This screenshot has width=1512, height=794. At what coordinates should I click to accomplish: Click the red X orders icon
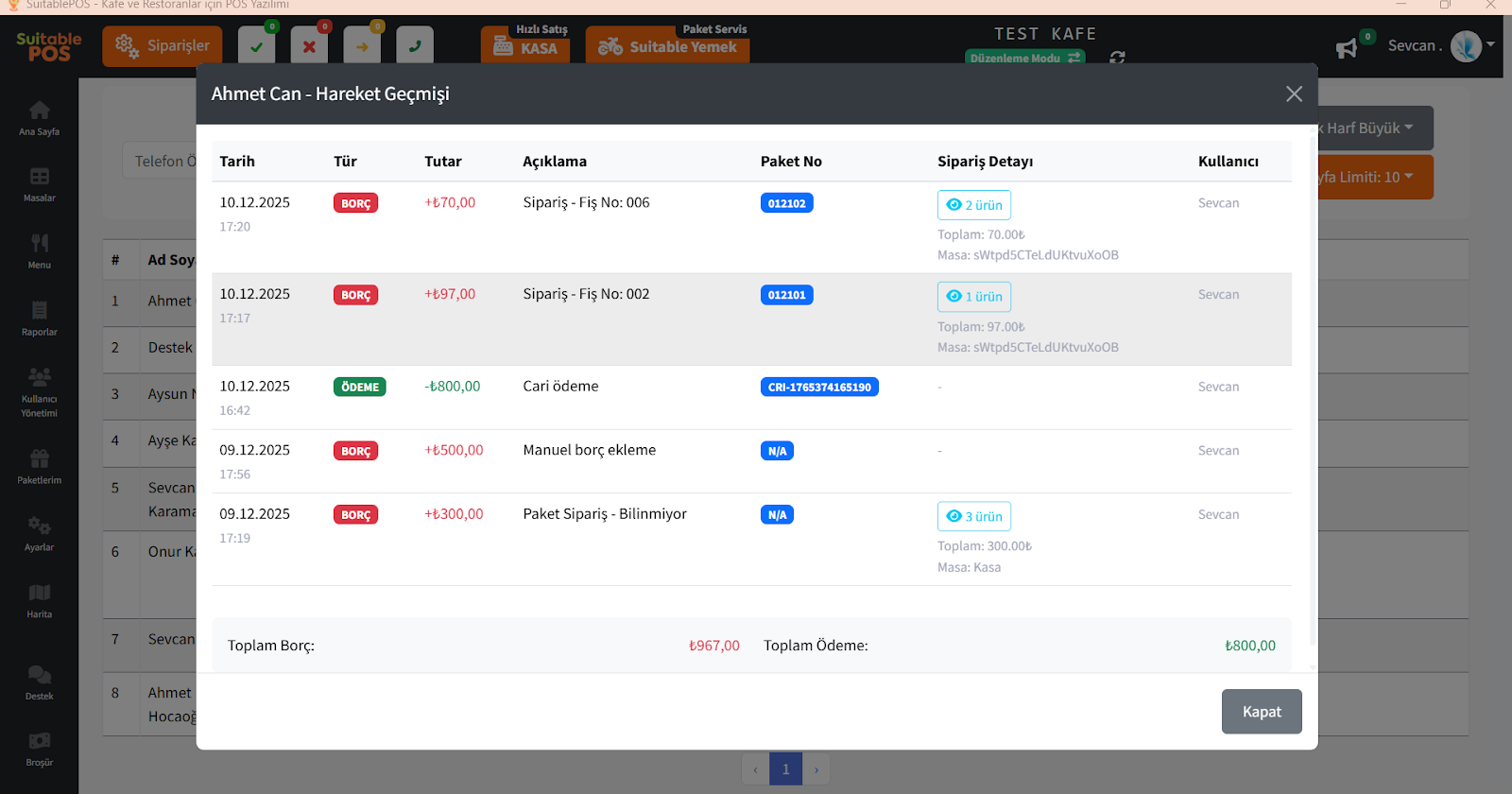(309, 45)
